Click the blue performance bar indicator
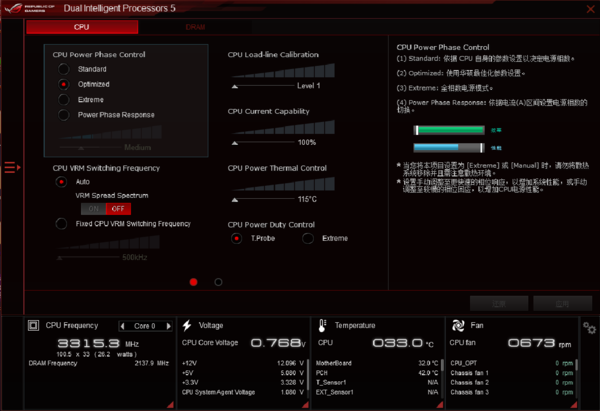Screen dimensions: 600x411 pyautogui.click(x=449, y=148)
